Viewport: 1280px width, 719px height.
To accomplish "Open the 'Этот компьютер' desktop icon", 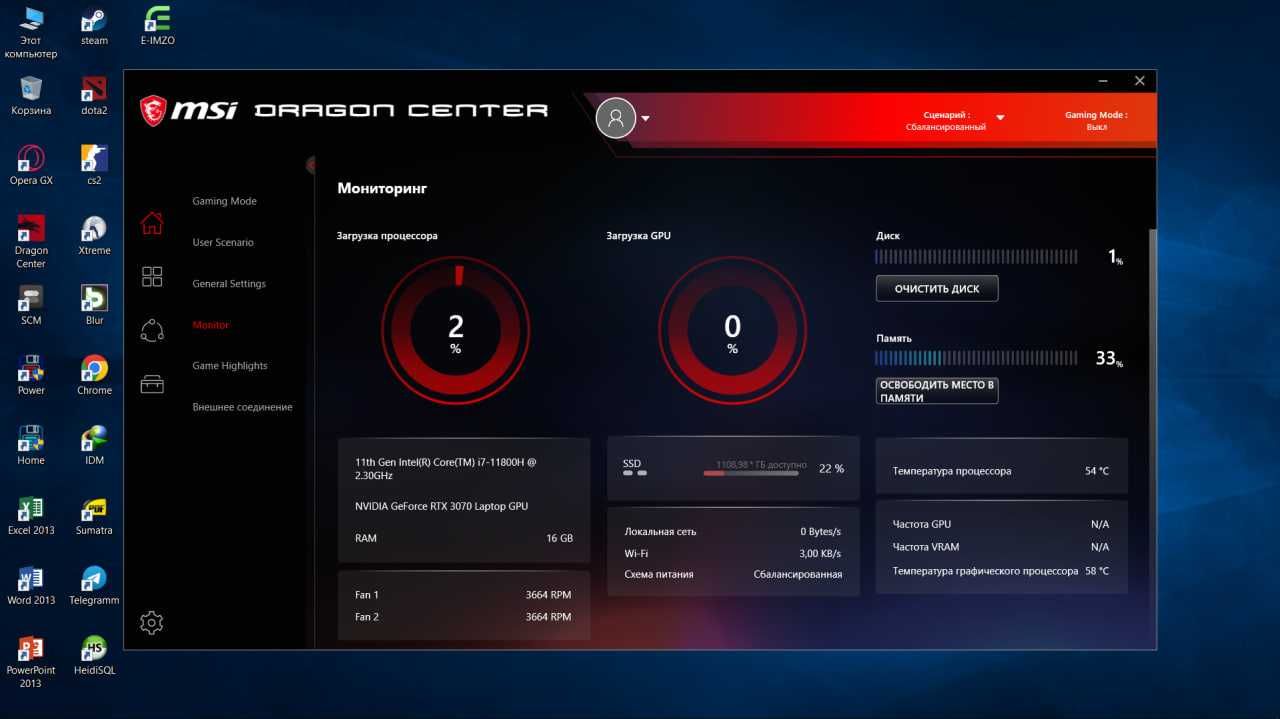I will tap(31, 33).
